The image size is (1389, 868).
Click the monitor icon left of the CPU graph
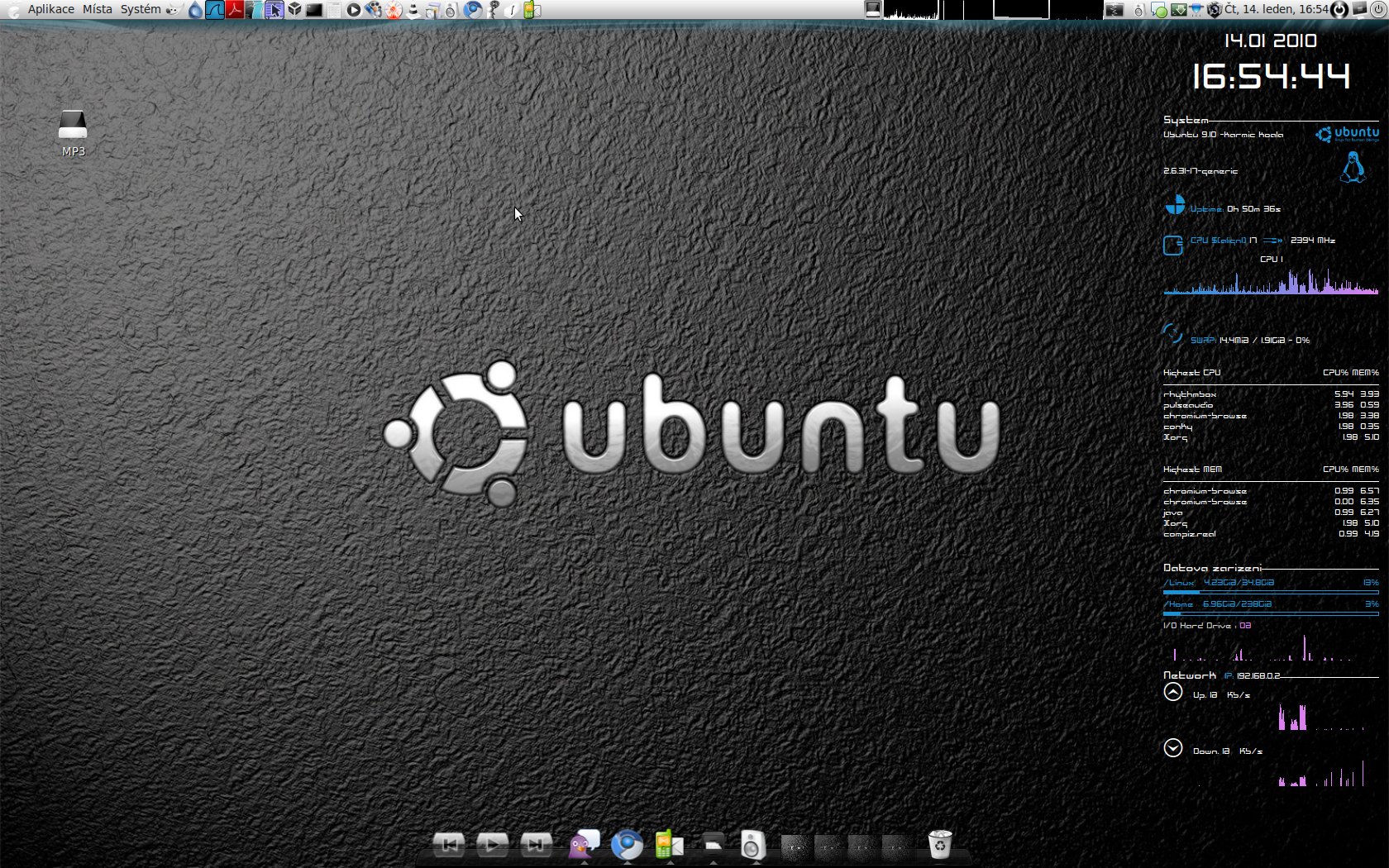pyautogui.click(x=873, y=10)
